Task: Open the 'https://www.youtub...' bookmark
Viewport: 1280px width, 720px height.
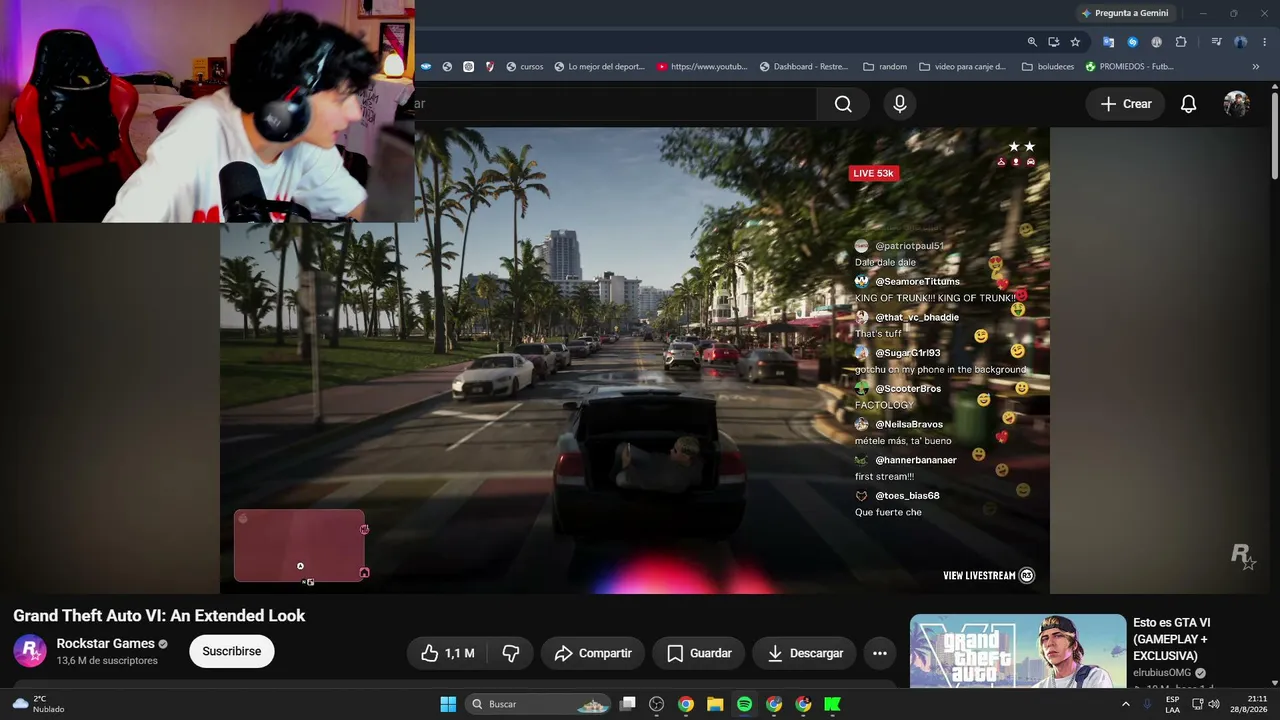Action: pos(702,67)
